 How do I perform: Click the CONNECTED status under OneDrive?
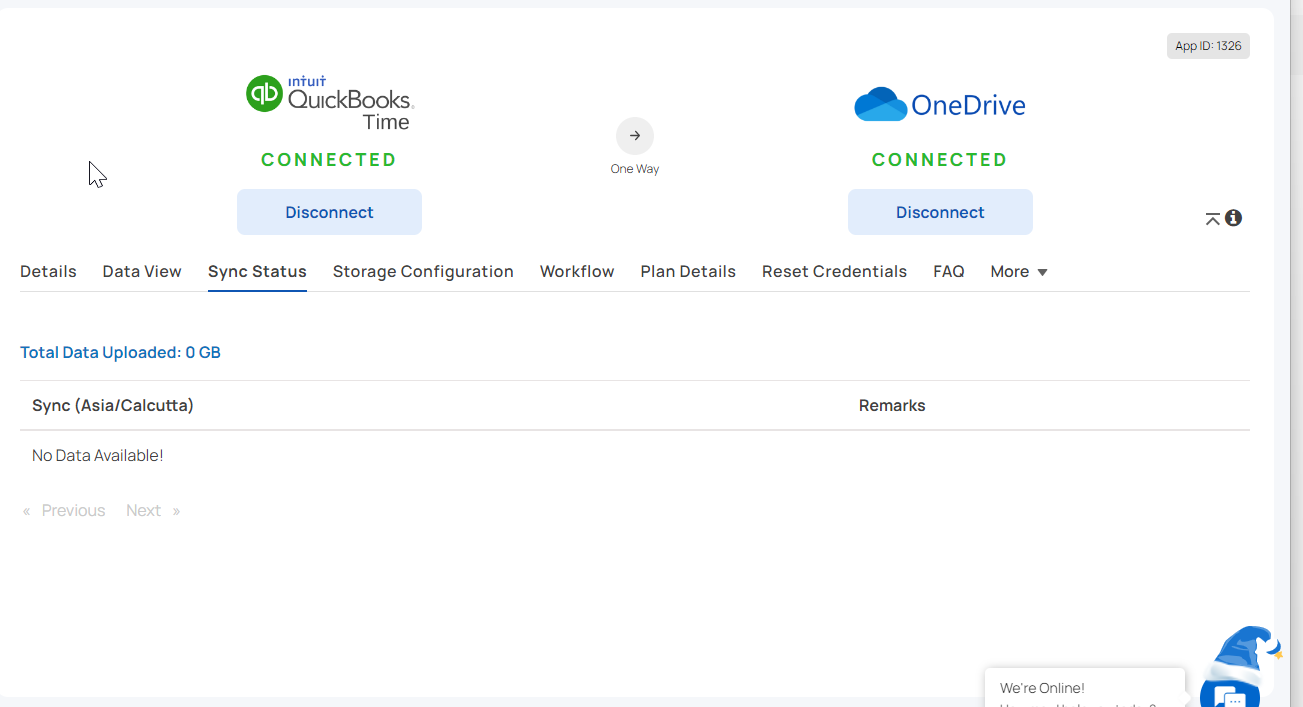(940, 160)
